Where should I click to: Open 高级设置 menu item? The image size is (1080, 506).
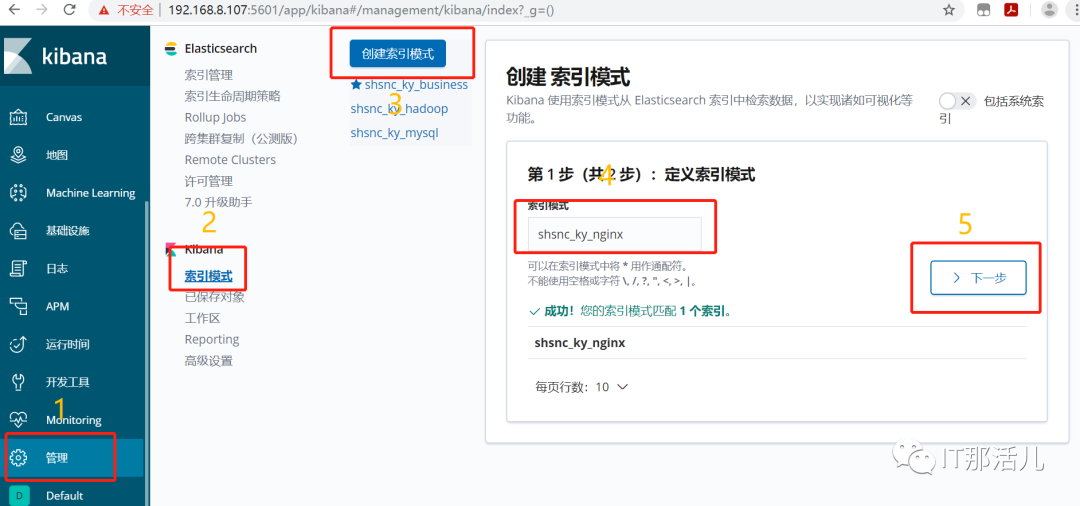pyautogui.click(x=209, y=361)
